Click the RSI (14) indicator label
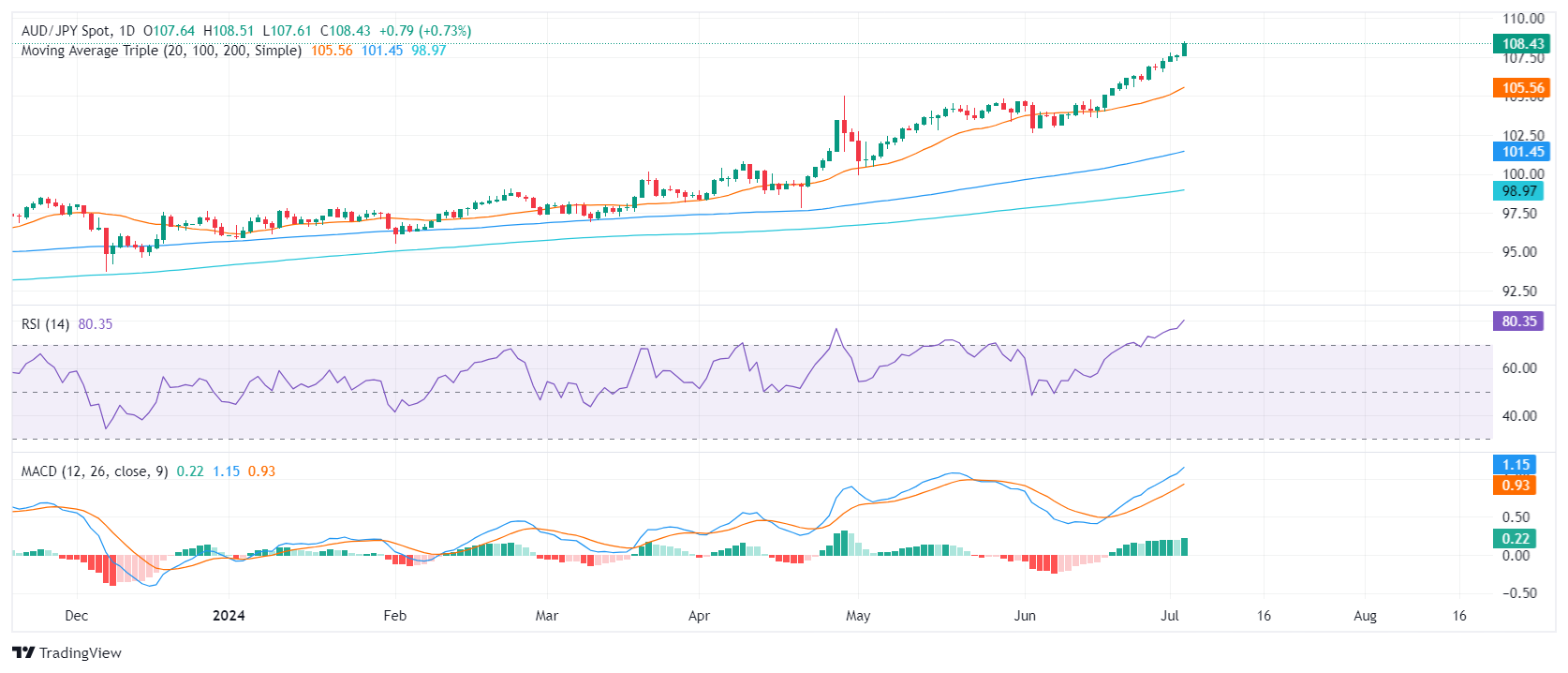 45,324
